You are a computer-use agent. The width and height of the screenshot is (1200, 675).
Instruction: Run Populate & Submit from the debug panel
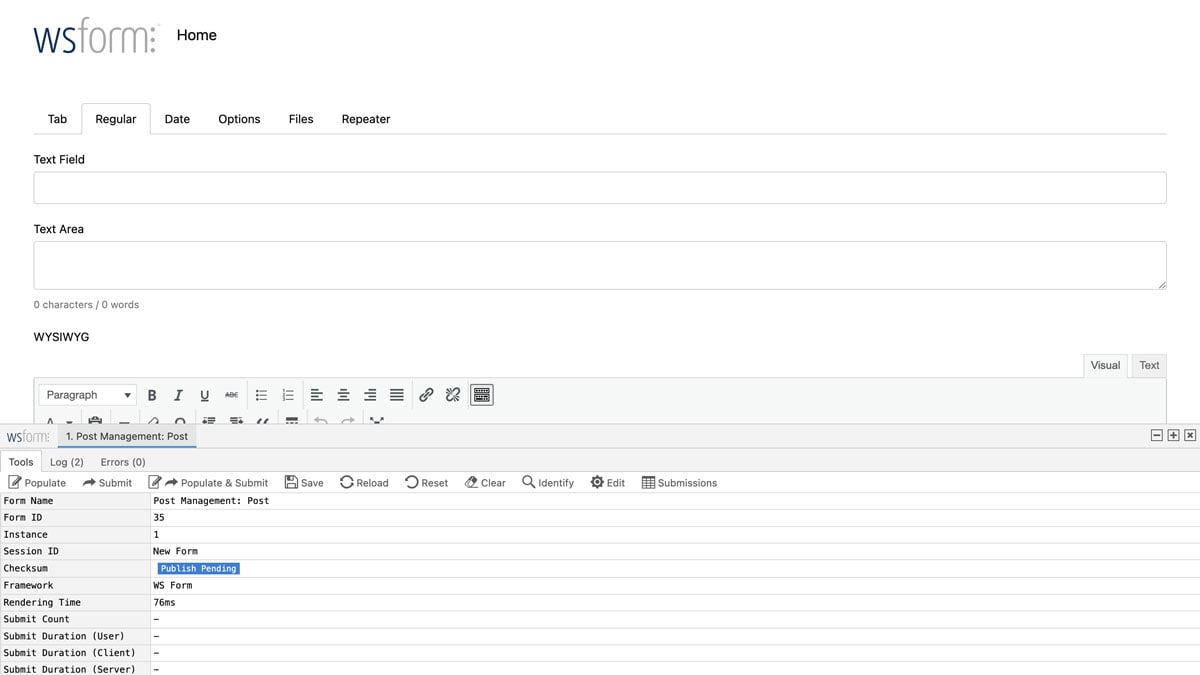coord(208,482)
